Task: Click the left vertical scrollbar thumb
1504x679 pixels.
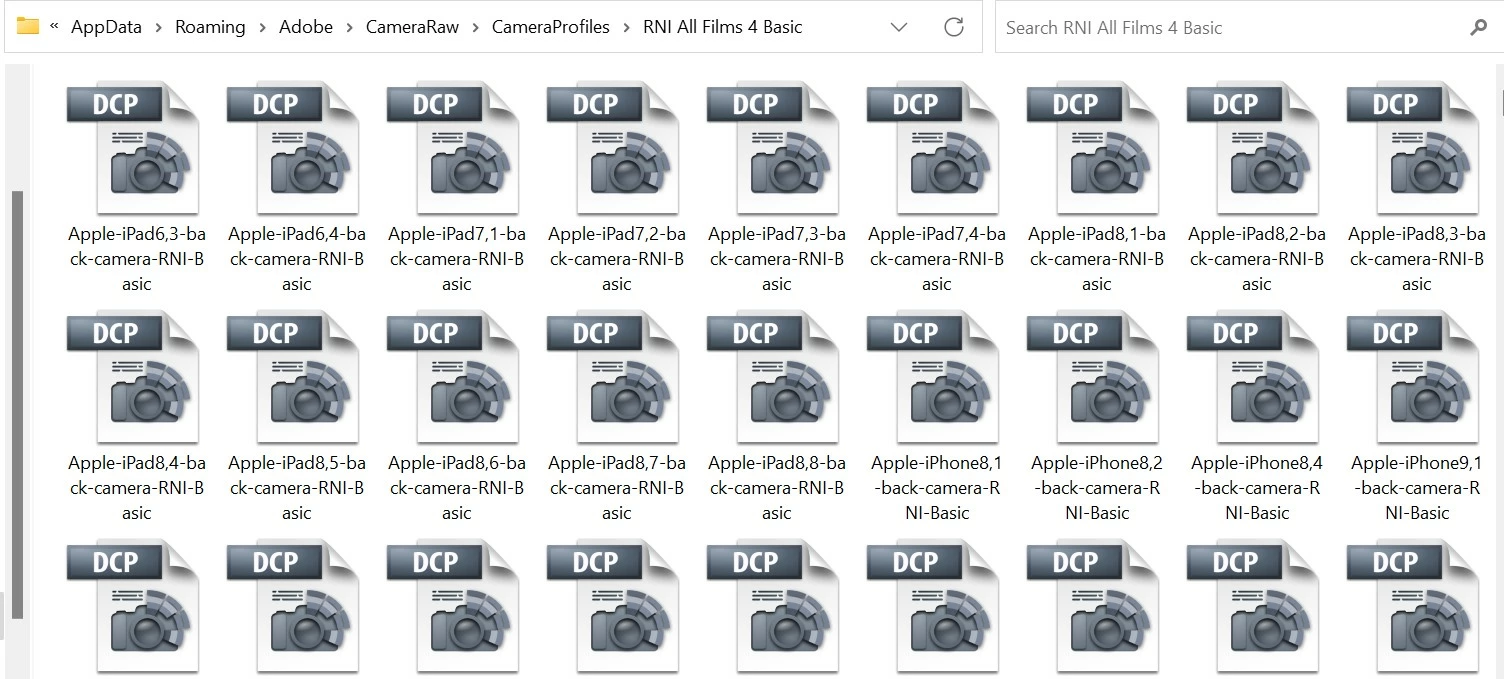Action: coord(17,403)
